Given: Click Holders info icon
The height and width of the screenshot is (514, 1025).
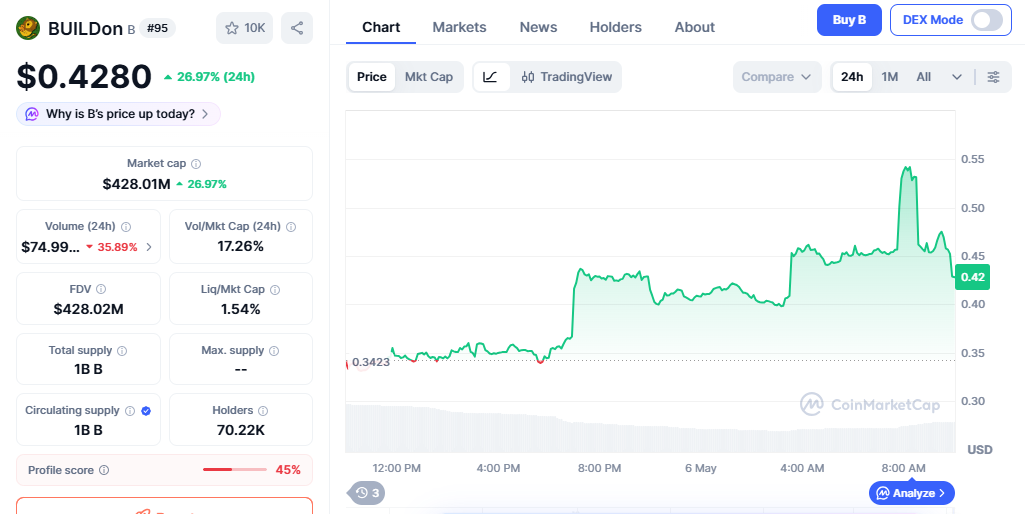Looking at the screenshot, I should tap(263, 411).
